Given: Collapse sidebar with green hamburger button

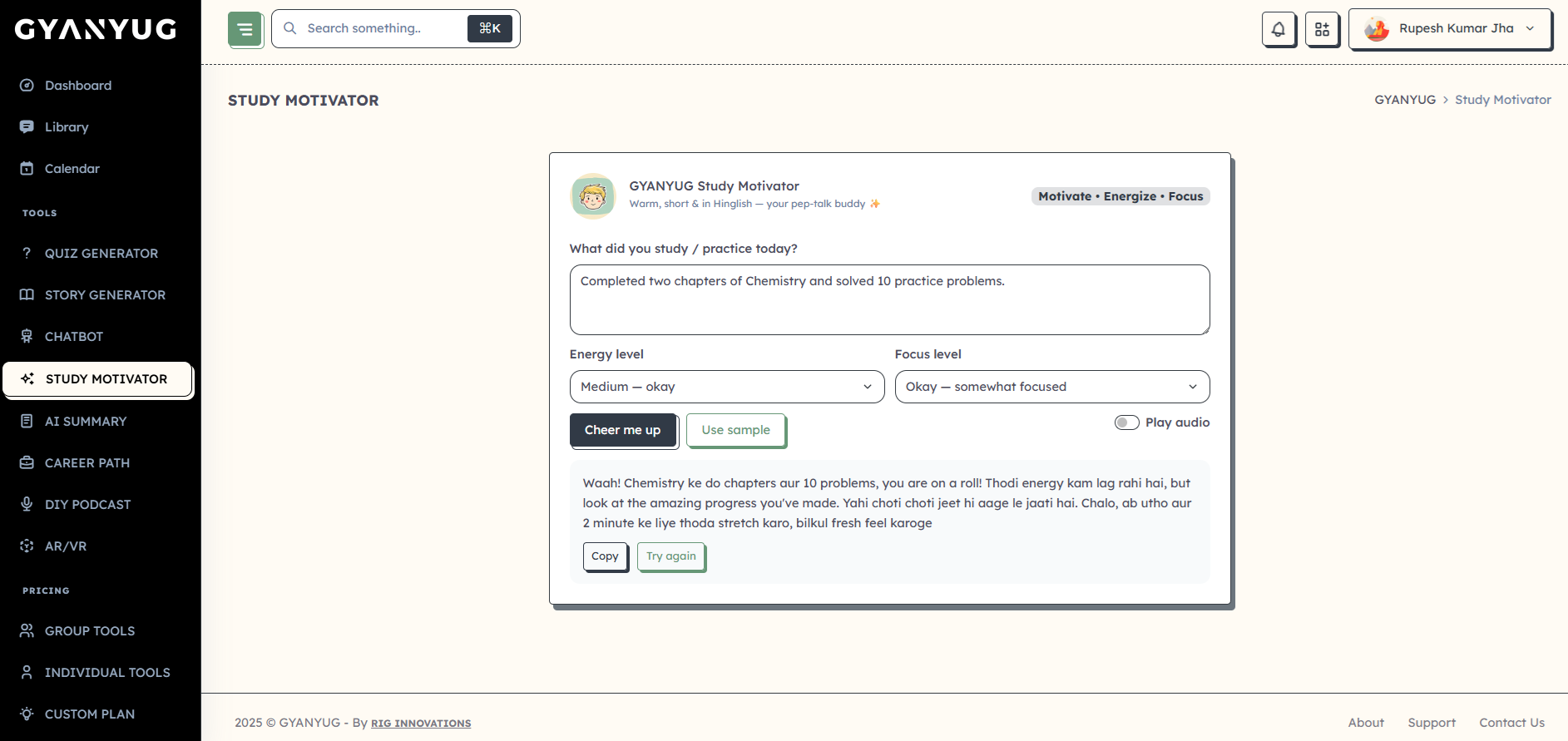Looking at the screenshot, I should click(245, 29).
